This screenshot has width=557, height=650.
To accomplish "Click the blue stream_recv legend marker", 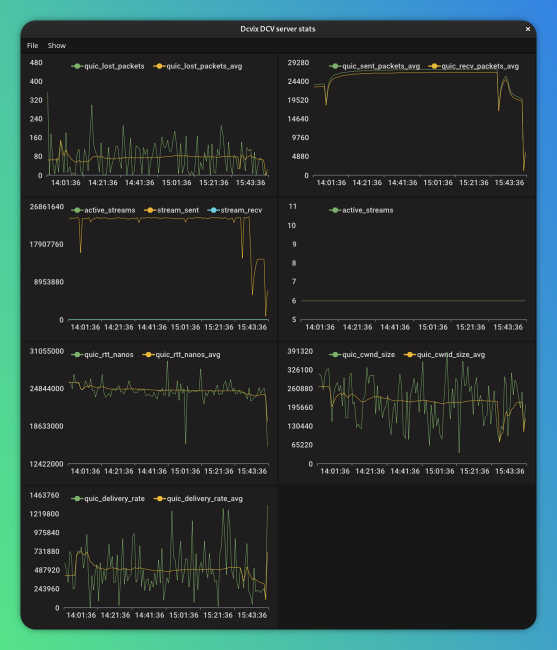I will (x=213, y=211).
